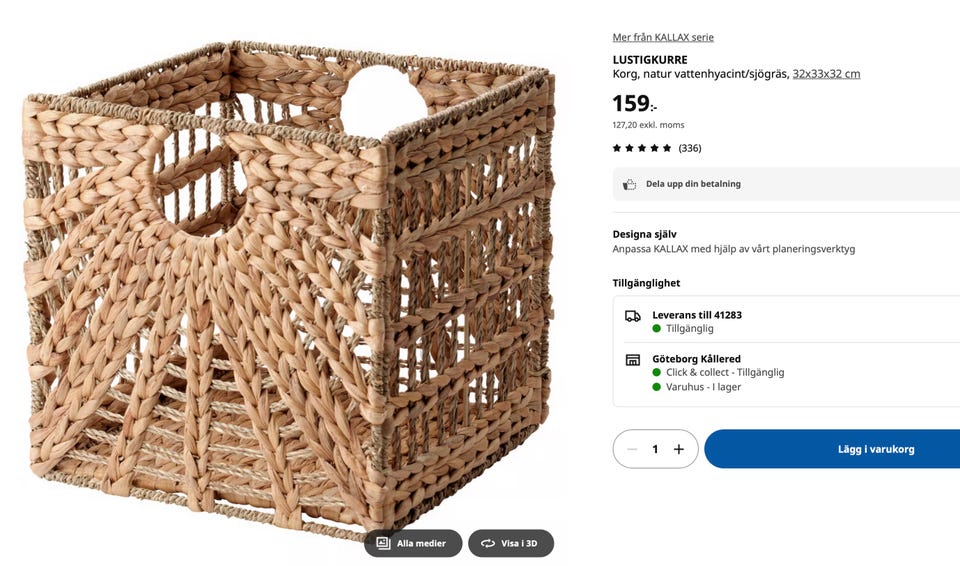Click the 3D rotate icon
This screenshot has width=960, height=566.
pos(488,543)
